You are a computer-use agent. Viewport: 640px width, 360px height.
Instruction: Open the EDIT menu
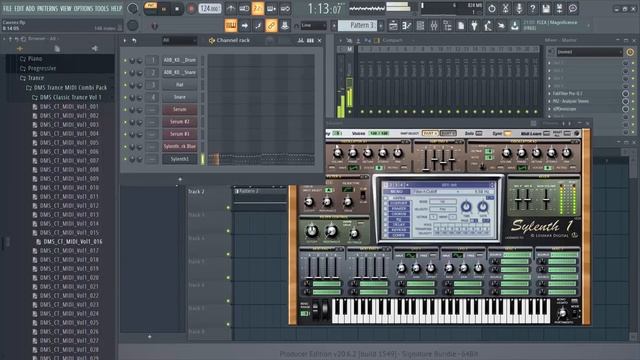point(19,8)
